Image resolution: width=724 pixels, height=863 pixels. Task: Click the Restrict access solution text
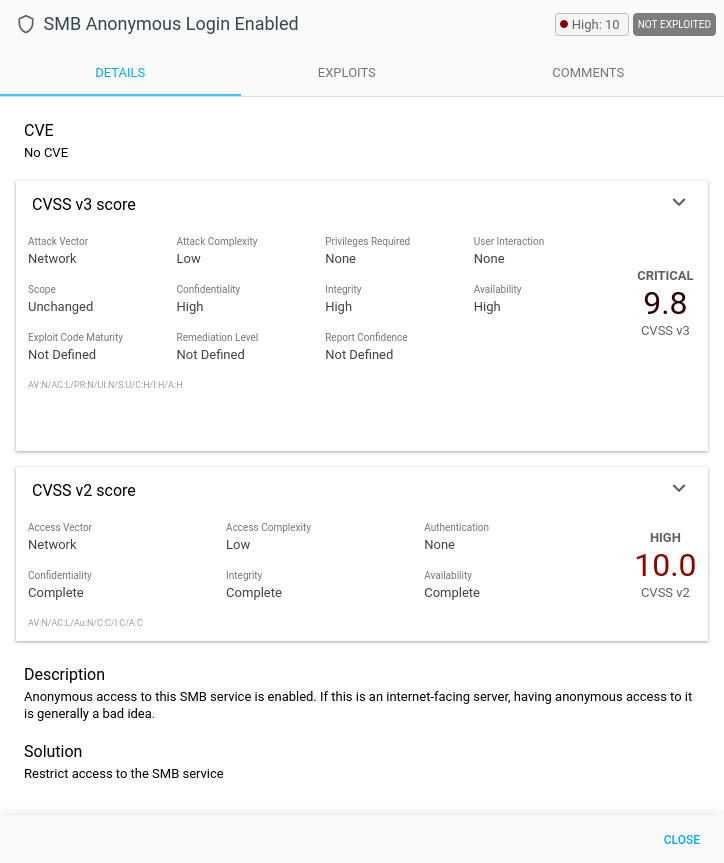tap(124, 773)
